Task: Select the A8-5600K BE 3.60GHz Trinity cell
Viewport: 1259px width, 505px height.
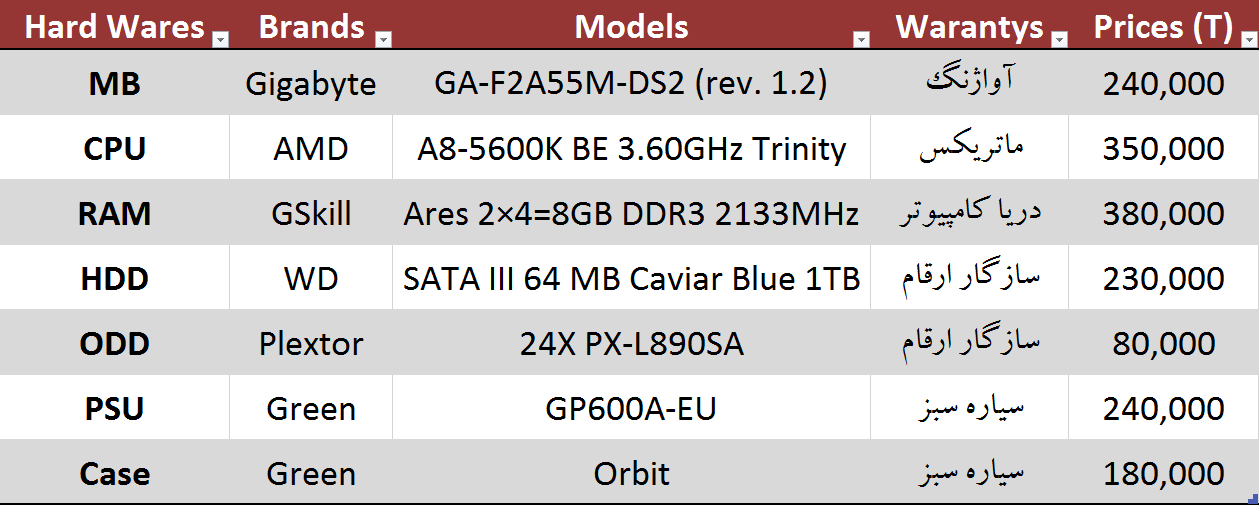Action: coord(630,149)
